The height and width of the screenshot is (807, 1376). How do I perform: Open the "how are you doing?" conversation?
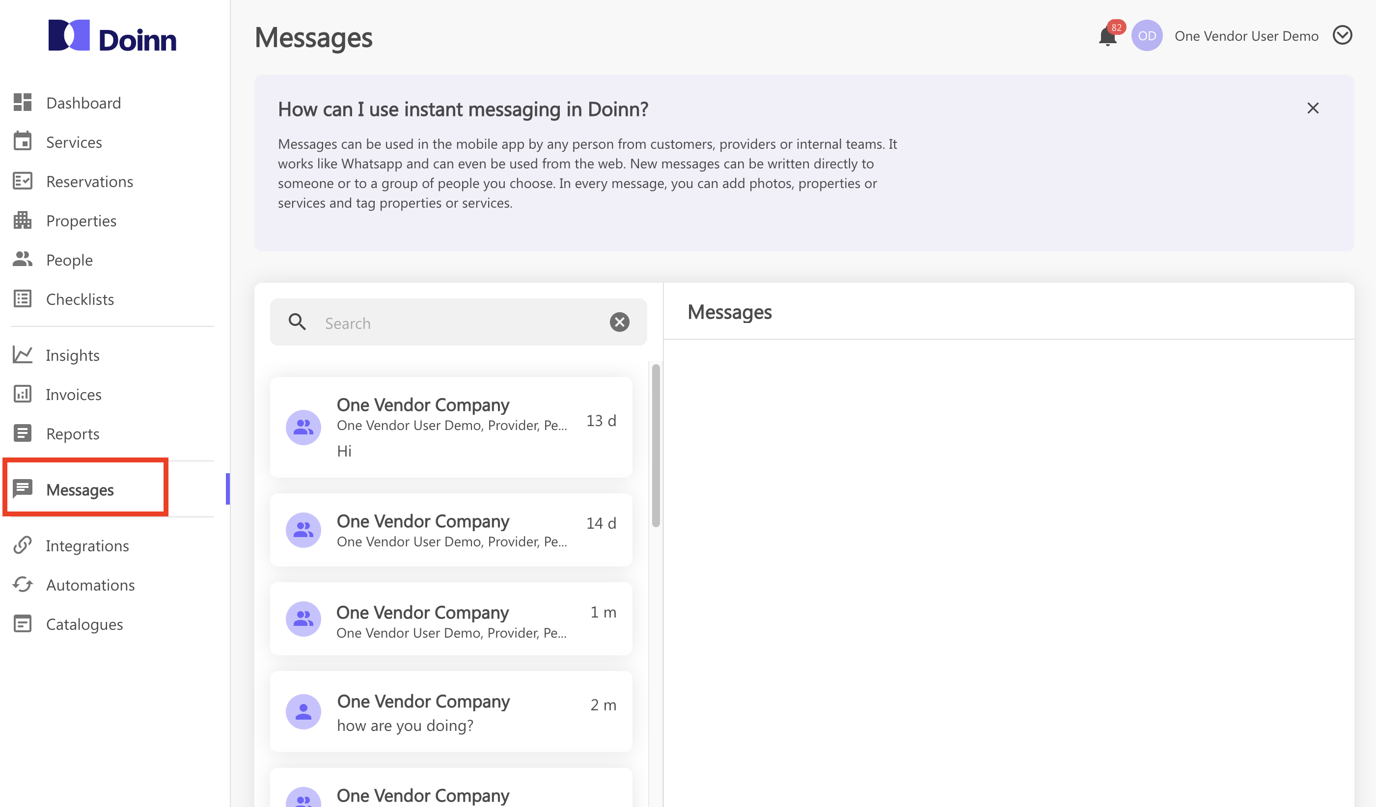click(x=451, y=712)
